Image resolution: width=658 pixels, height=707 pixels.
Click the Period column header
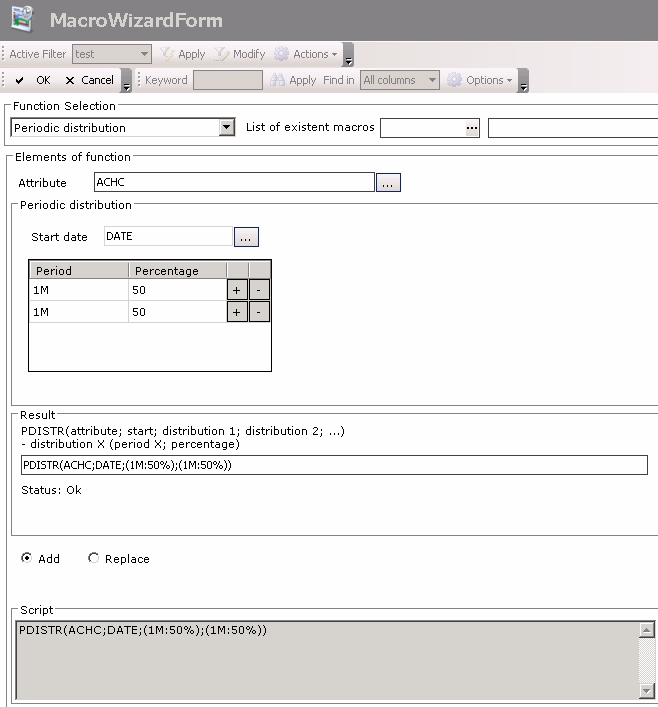[78, 271]
